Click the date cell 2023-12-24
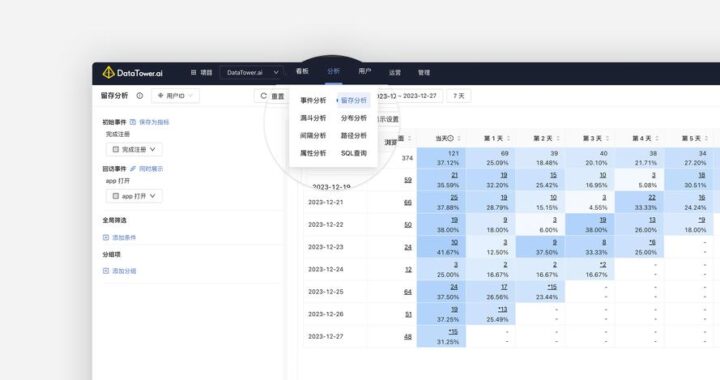The image size is (720, 380). point(326,269)
